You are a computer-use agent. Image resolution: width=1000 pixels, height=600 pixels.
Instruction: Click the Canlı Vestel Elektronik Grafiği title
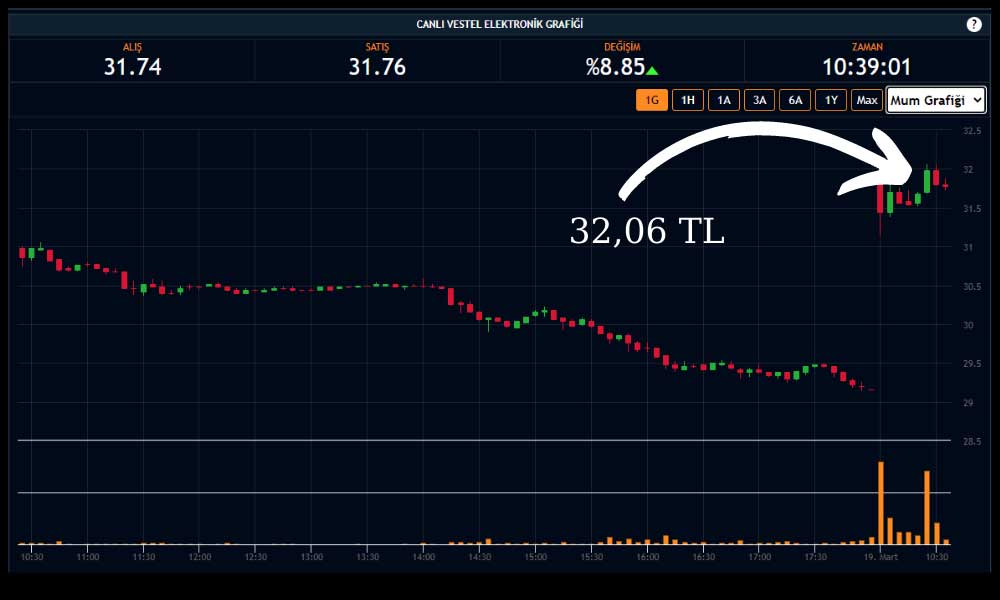click(x=499, y=24)
